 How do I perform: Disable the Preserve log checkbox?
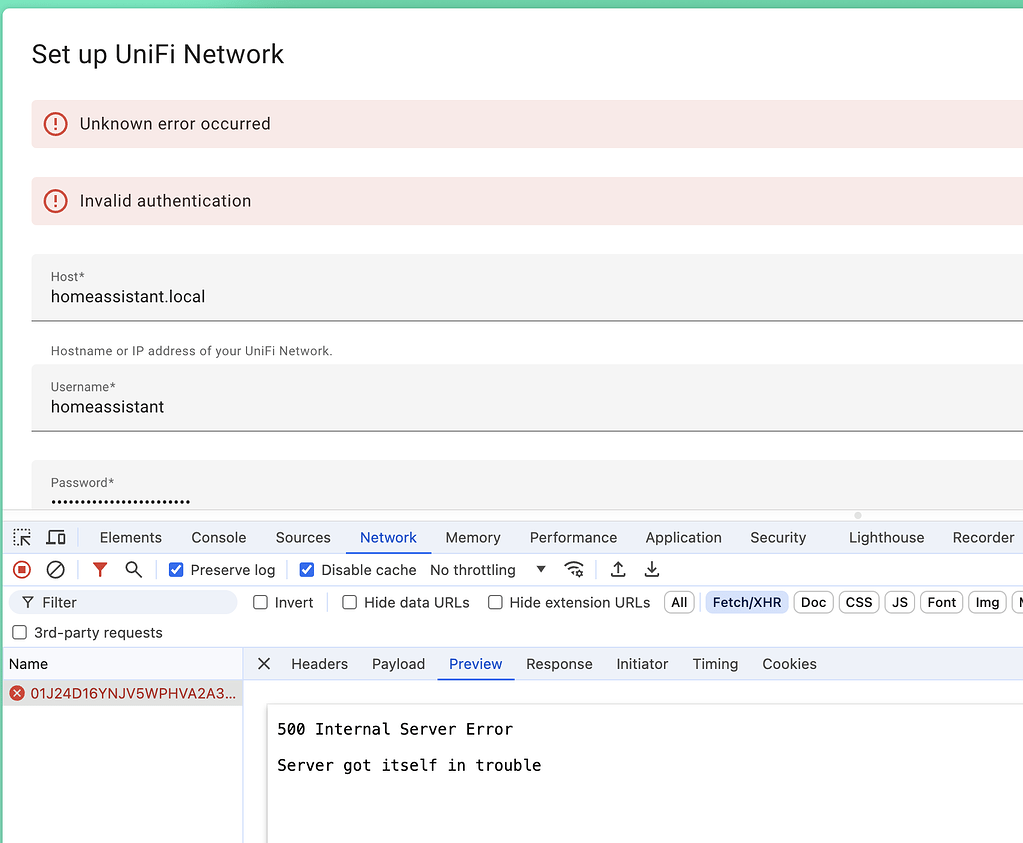pos(177,569)
